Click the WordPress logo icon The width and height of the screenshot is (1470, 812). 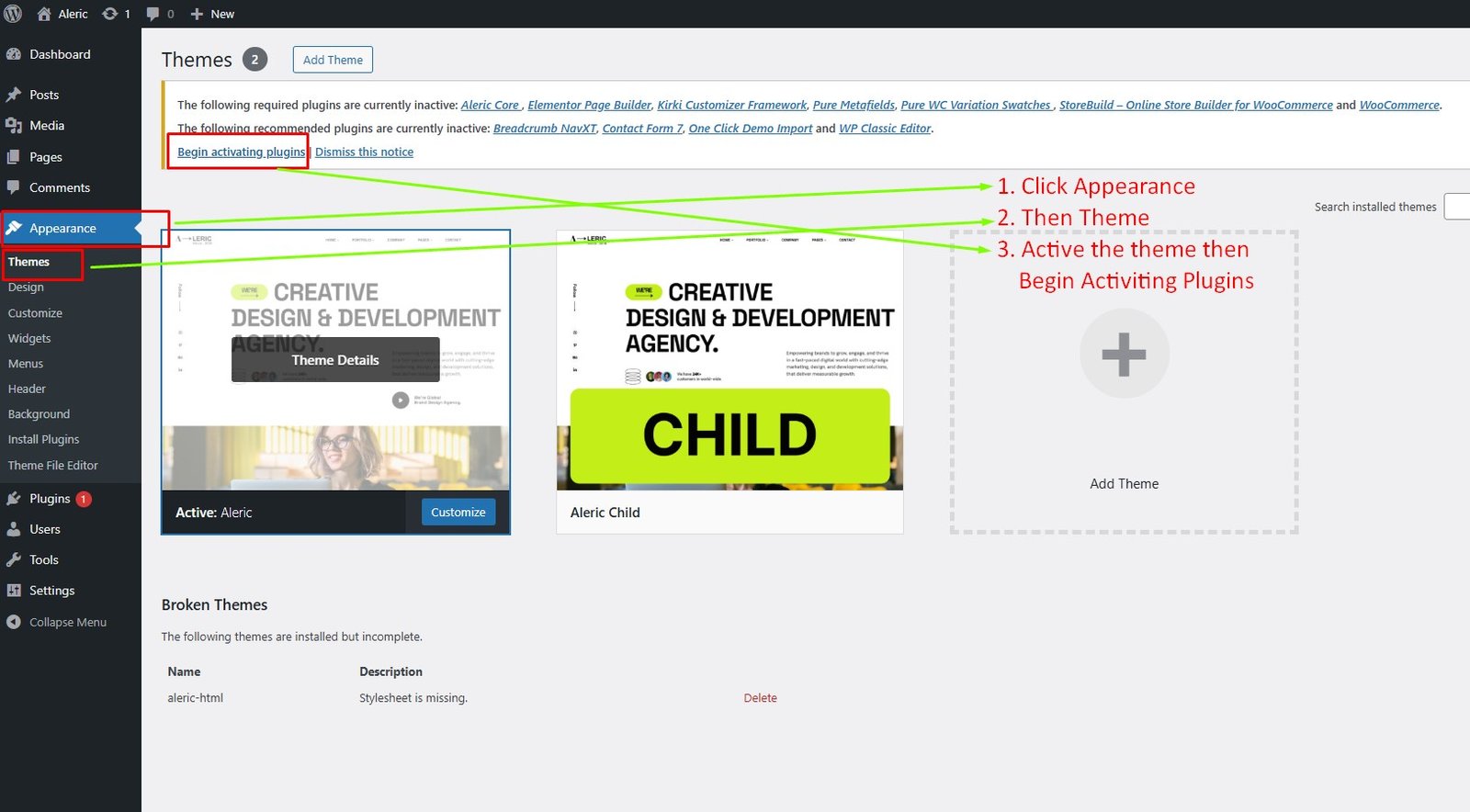coord(13,14)
